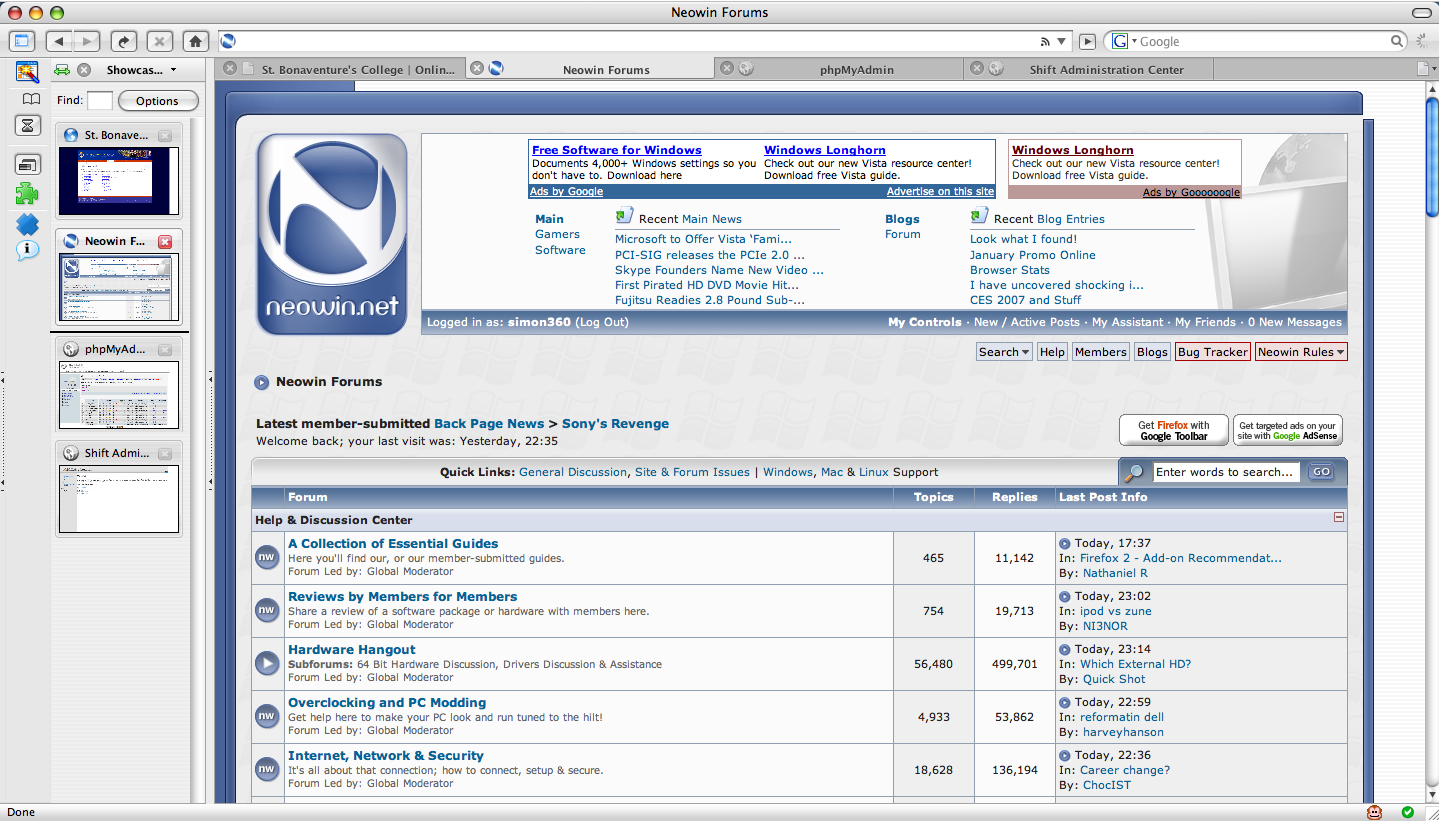This screenshot has height=821, width=1439.
Task: Open the History hourglass icon in the sidebar strip
Action: (x=27, y=126)
